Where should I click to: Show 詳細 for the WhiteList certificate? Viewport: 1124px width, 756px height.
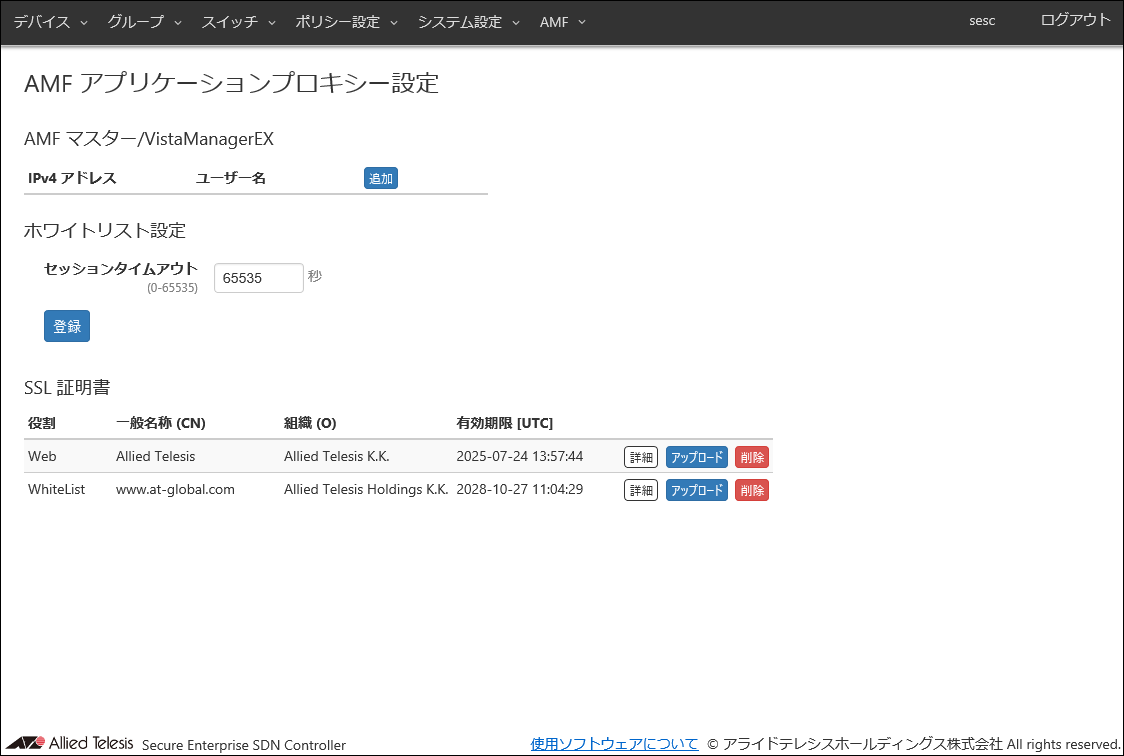point(641,490)
